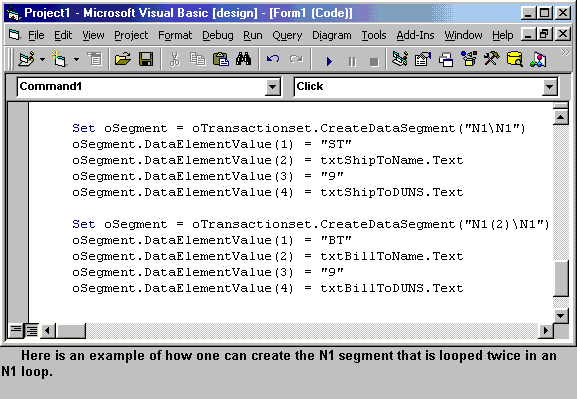Screen dimensions: 577x399
Task: Click the code scroll up arrow
Action: click(x=560, y=117)
